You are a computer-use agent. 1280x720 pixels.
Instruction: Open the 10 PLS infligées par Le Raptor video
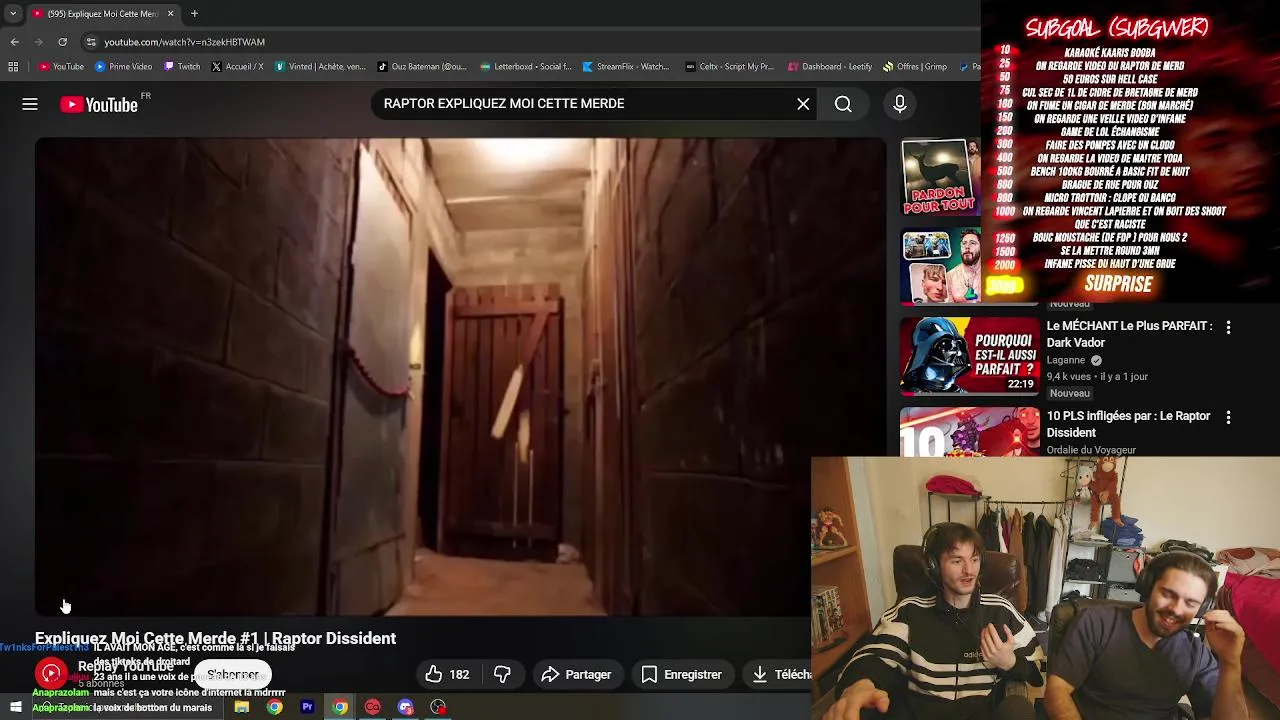[1128, 424]
